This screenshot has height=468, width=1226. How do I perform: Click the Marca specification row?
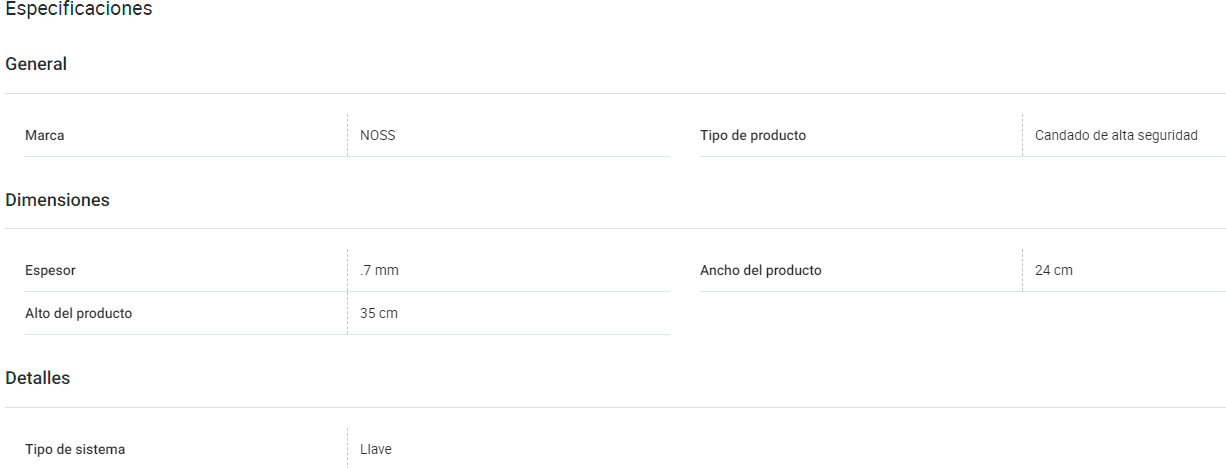coord(347,135)
